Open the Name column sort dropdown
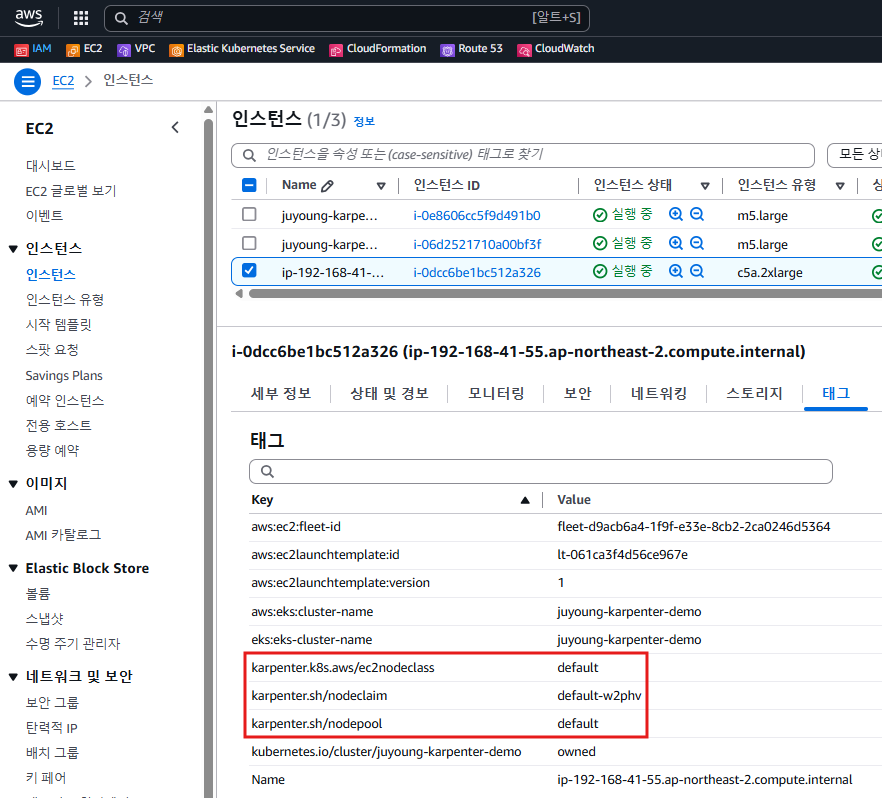 (381, 186)
